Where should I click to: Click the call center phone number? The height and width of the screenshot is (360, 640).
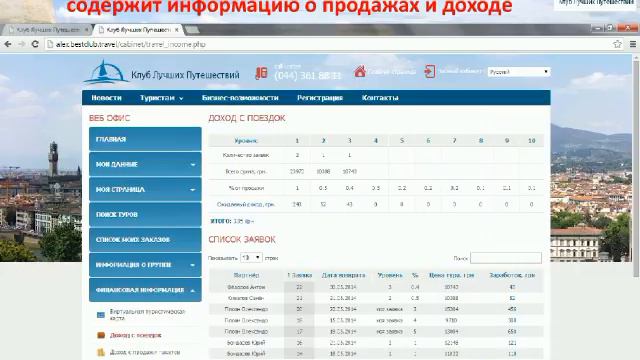307,76
